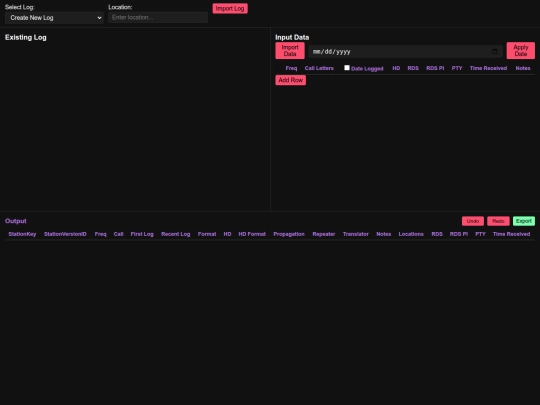The image size is (540, 405).
Task: Click the Input Data RDS PI column header
Action: pyautogui.click(x=435, y=68)
